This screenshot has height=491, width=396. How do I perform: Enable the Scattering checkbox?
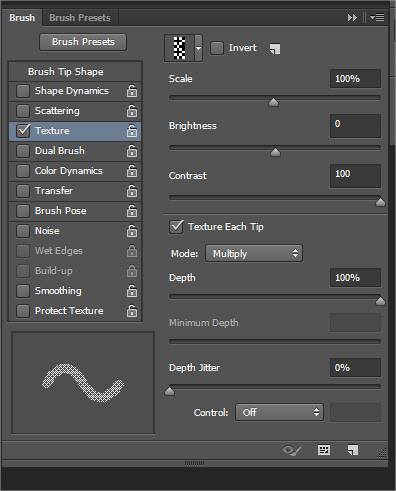pyautogui.click(x=23, y=111)
